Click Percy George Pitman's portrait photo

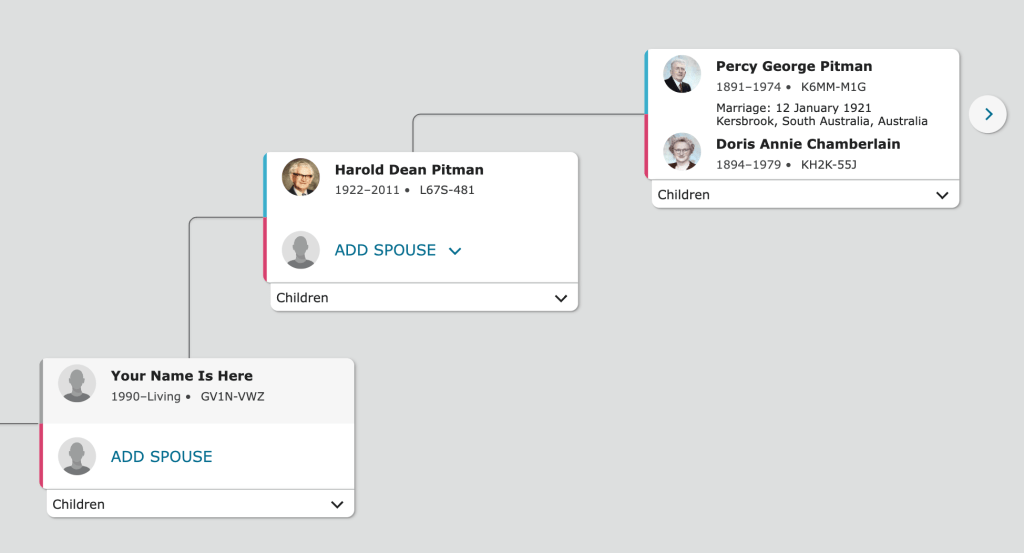(x=682, y=74)
